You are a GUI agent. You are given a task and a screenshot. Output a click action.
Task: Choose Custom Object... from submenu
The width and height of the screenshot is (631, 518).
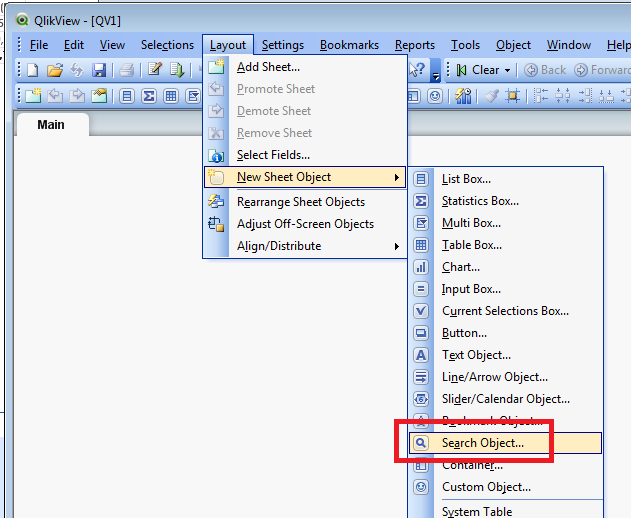pos(505,487)
